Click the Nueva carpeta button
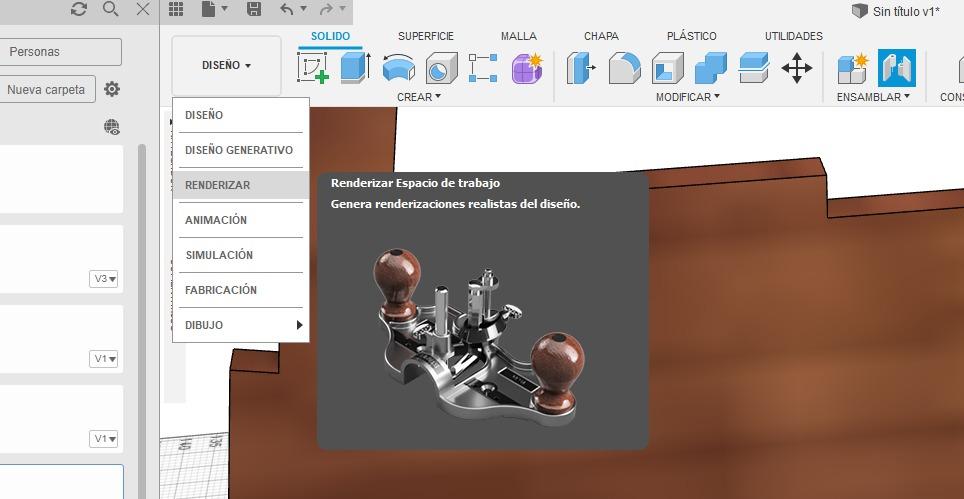 click(48, 90)
